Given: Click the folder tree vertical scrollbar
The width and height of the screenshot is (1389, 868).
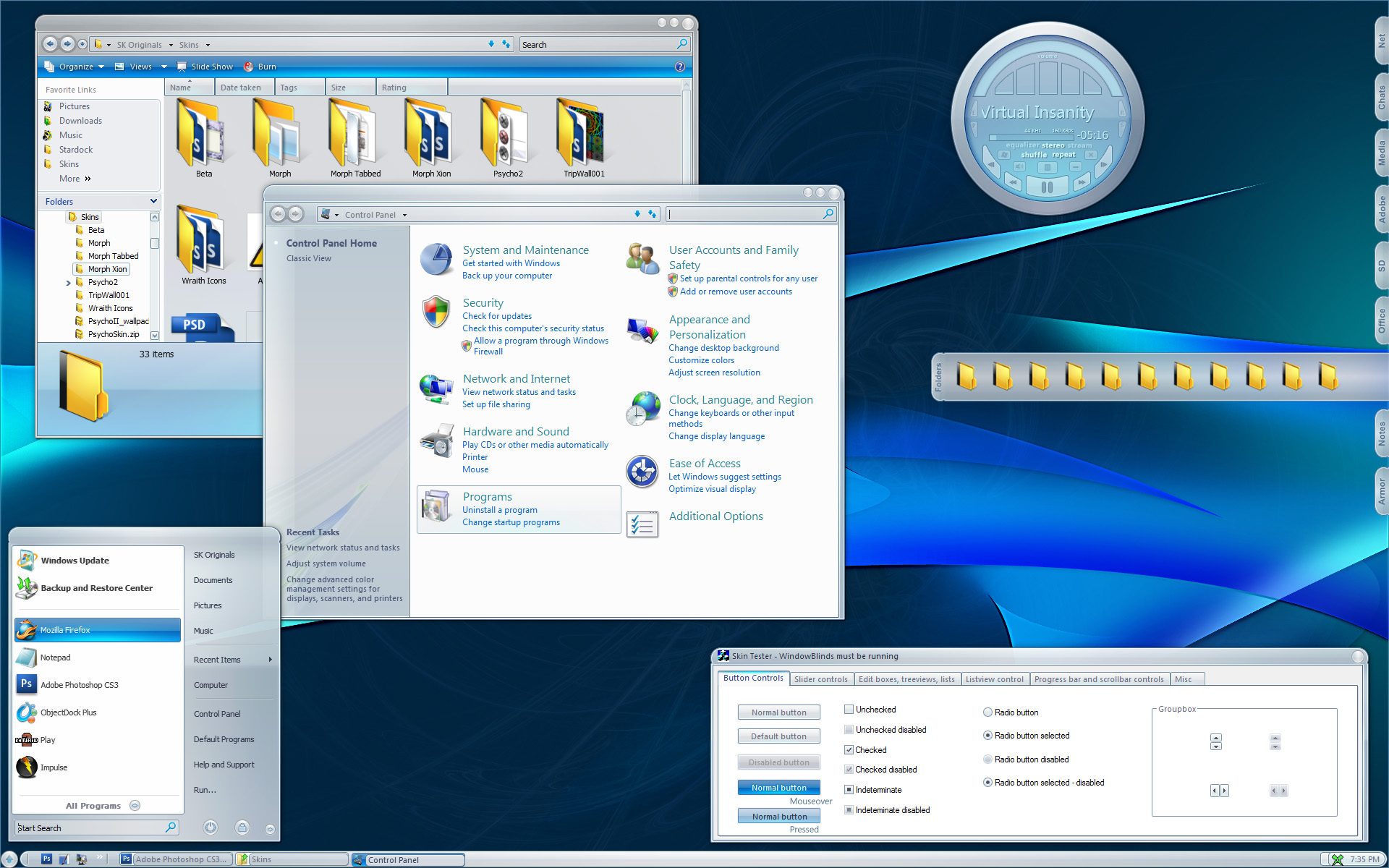Looking at the screenshot, I should click(x=154, y=276).
